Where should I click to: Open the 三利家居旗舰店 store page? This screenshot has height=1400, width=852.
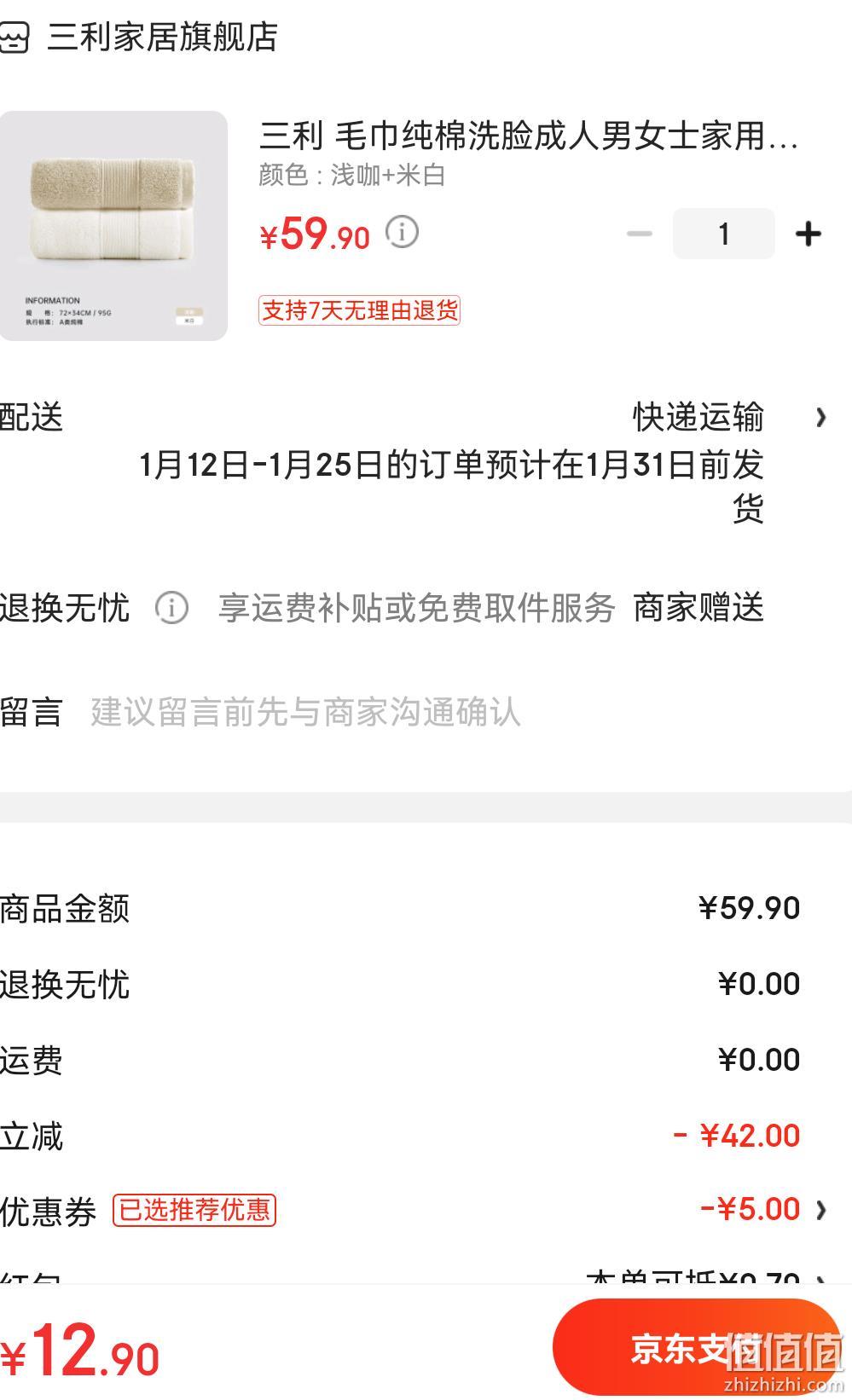[x=162, y=38]
